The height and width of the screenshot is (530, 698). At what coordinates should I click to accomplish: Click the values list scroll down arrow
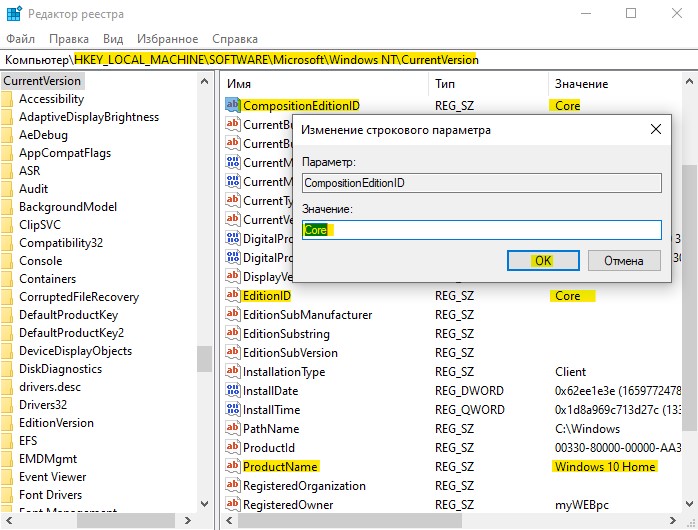(689, 504)
